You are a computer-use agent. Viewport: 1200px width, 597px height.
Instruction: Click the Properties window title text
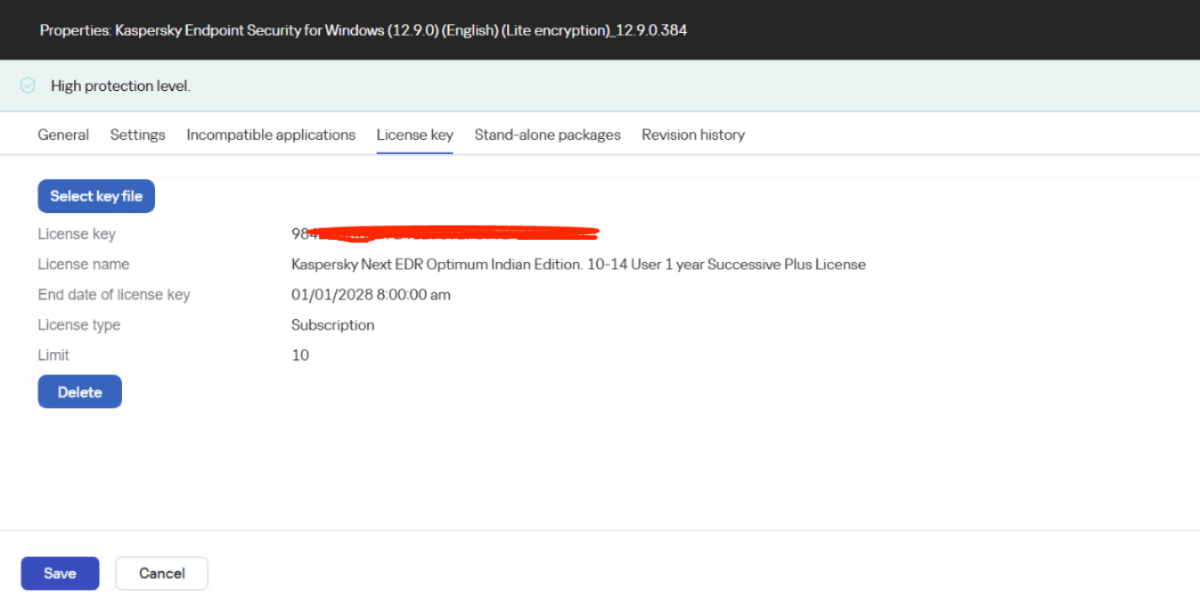point(363,30)
